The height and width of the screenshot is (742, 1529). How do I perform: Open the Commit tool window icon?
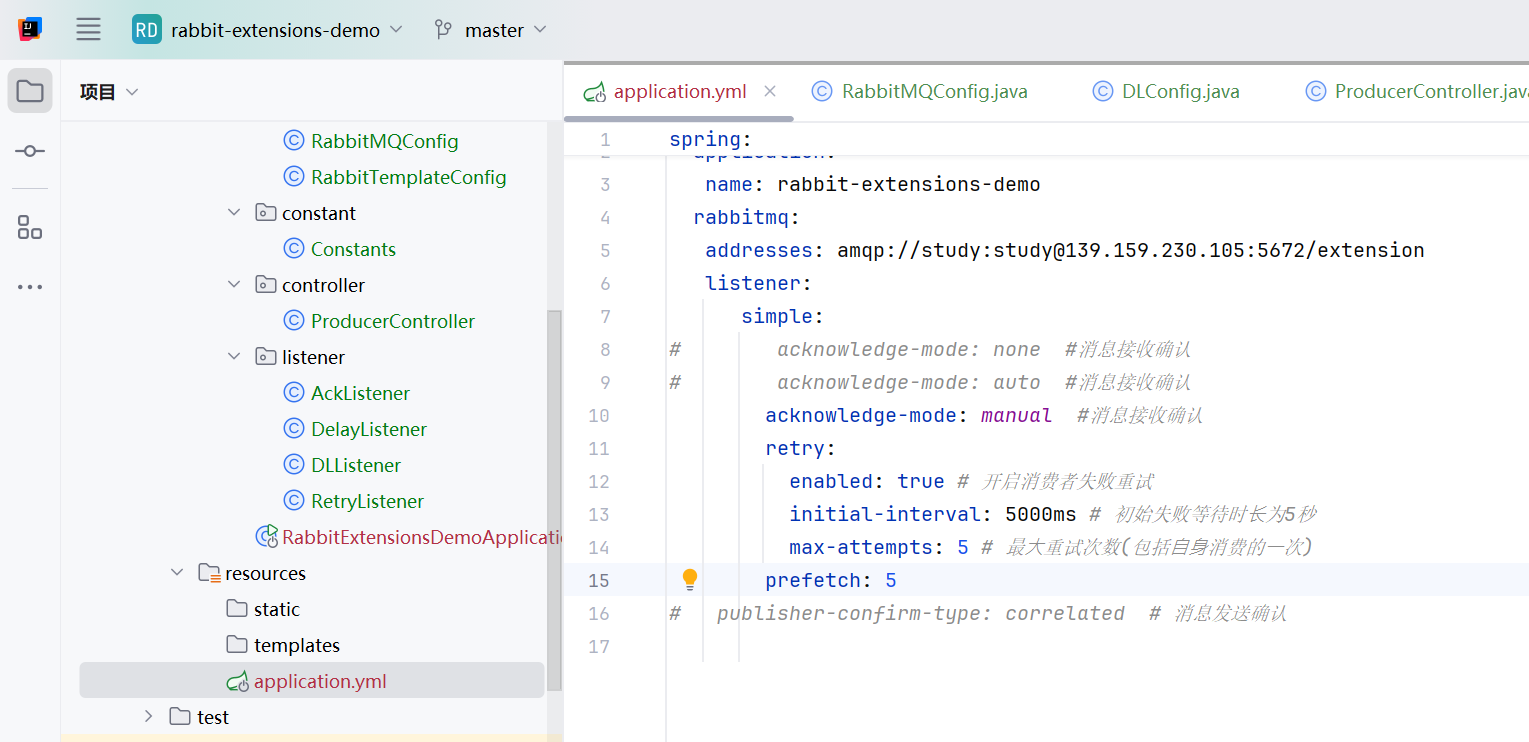[30, 151]
